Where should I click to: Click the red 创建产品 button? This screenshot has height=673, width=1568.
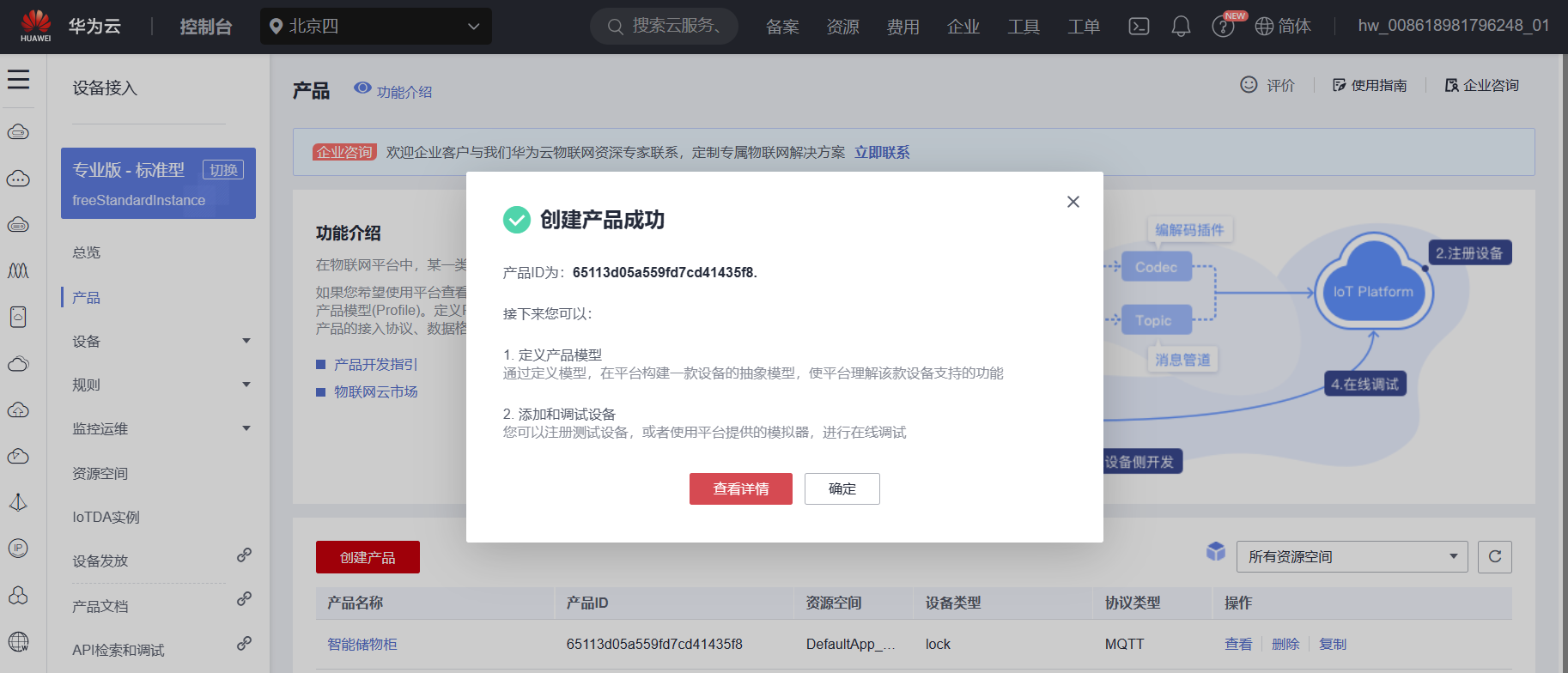[368, 557]
